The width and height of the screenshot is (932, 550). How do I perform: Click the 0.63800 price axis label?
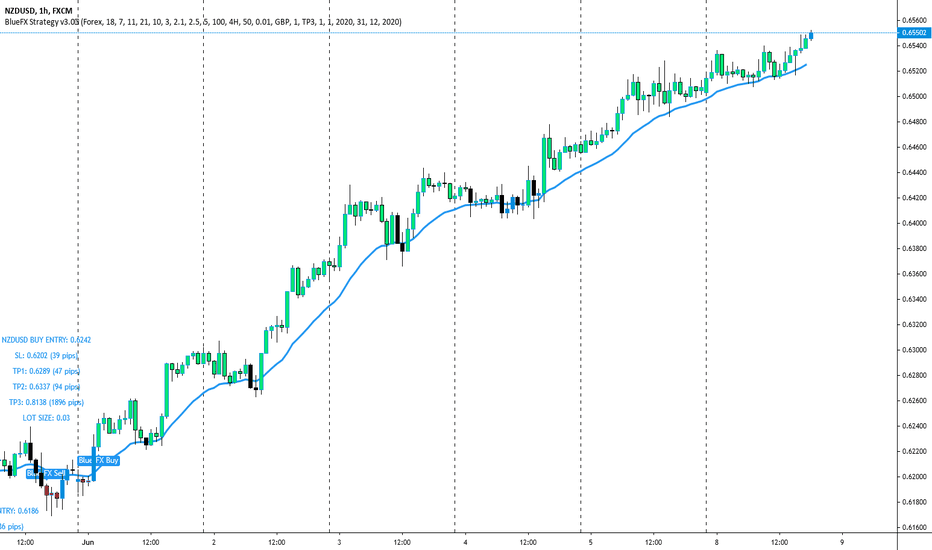[914, 249]
